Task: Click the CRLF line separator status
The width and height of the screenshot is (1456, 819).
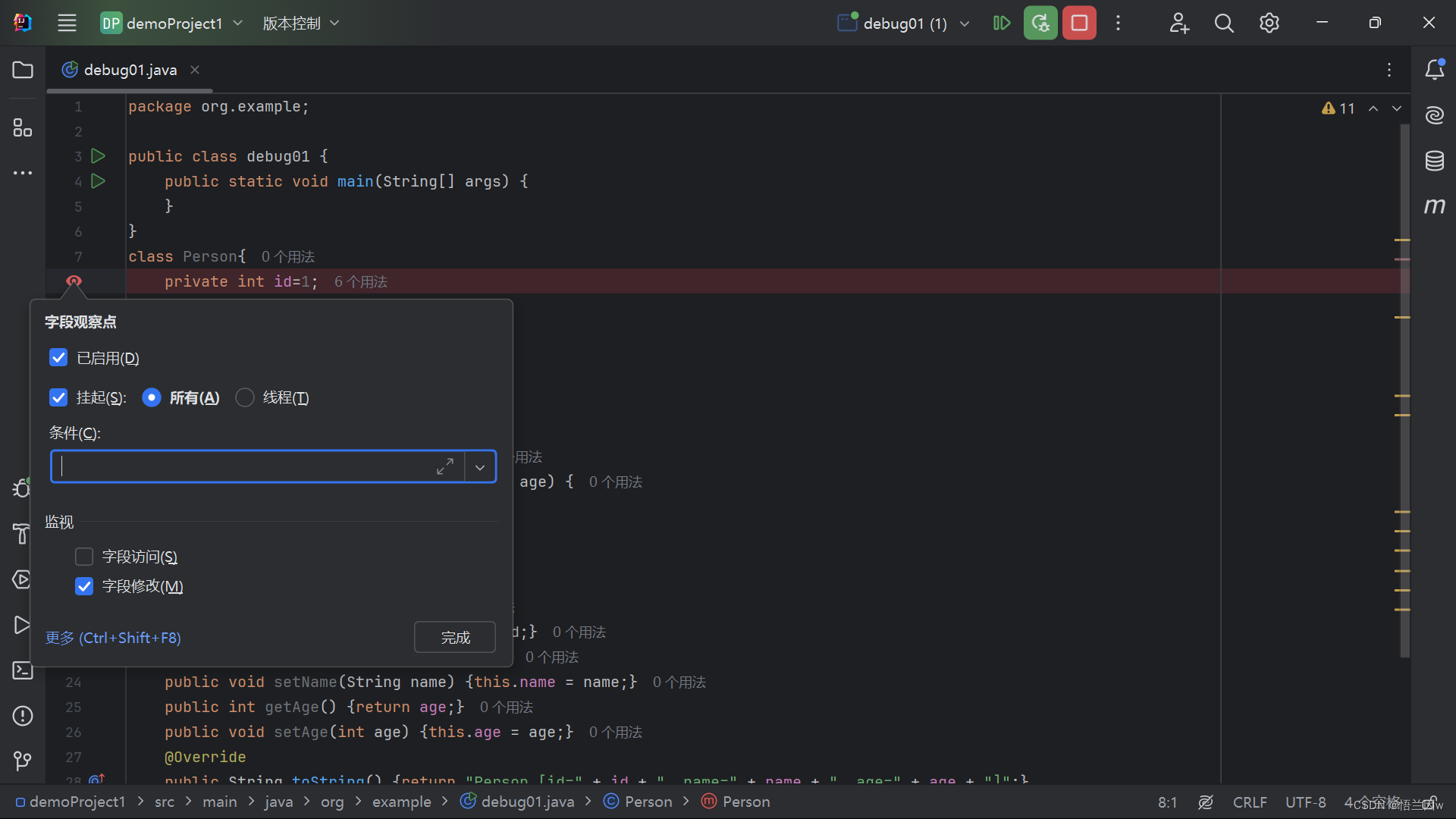Action: point(1249,802)
